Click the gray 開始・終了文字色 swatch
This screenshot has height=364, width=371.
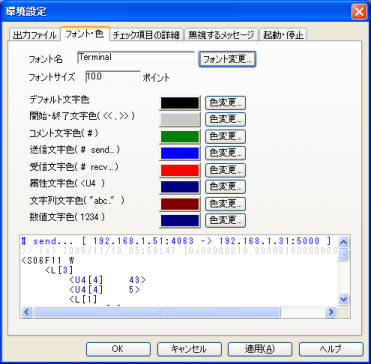coord(180,120)
